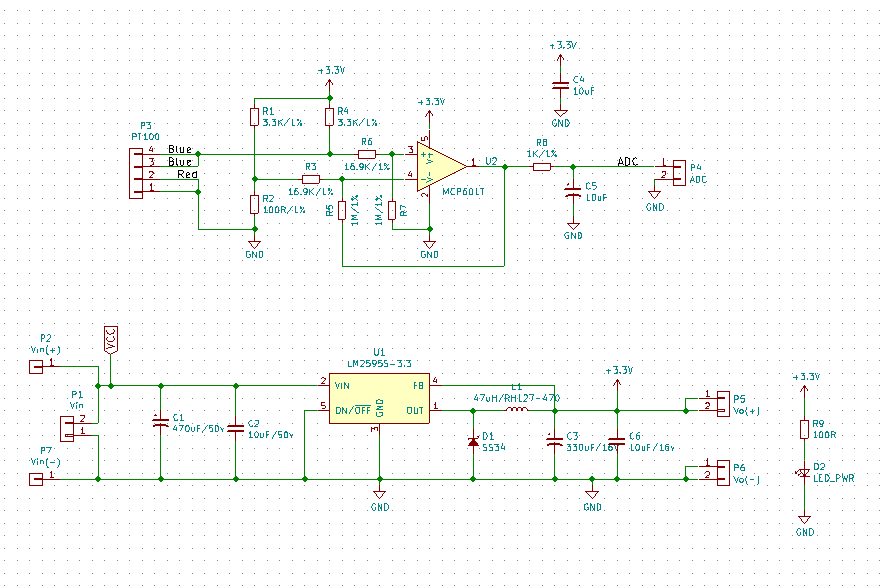Click the L1 inductor coil symbol
The height and width of the screenshot is (588, 880).
517,410
